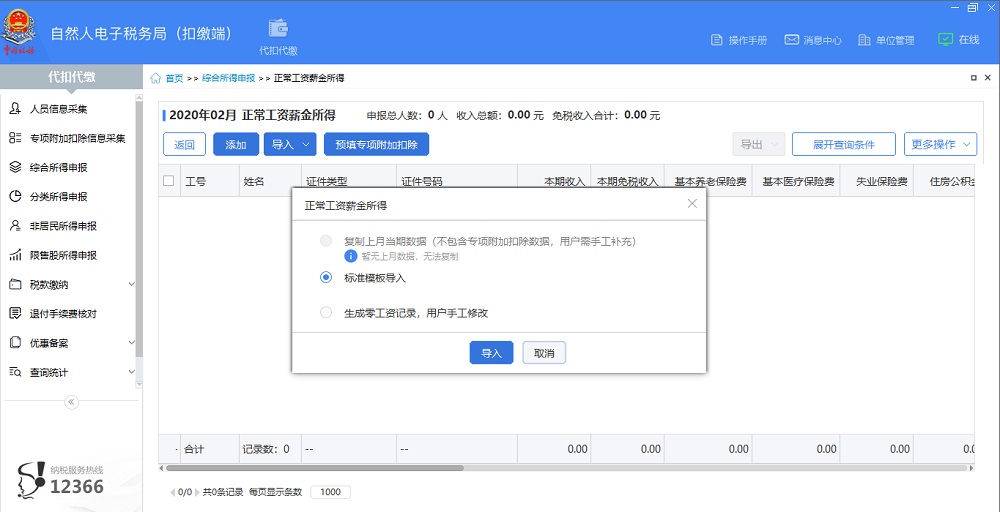Go to 首页 via home icon
The image size is (1000, 512).
(x=156, y=78)
